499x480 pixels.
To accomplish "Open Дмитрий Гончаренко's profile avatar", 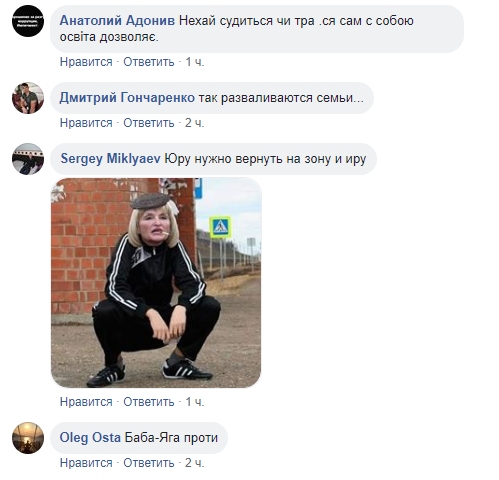I will tap(28, 98).
